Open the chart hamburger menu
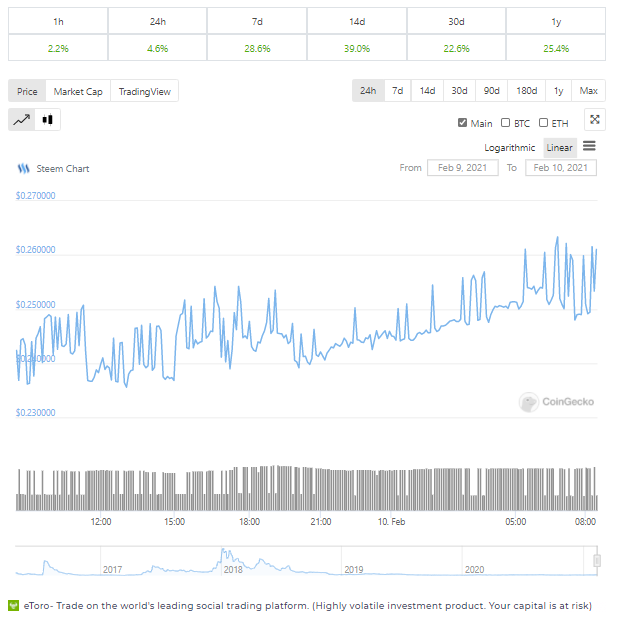This screenshot has width=622, height=624. tap(589, 146)
